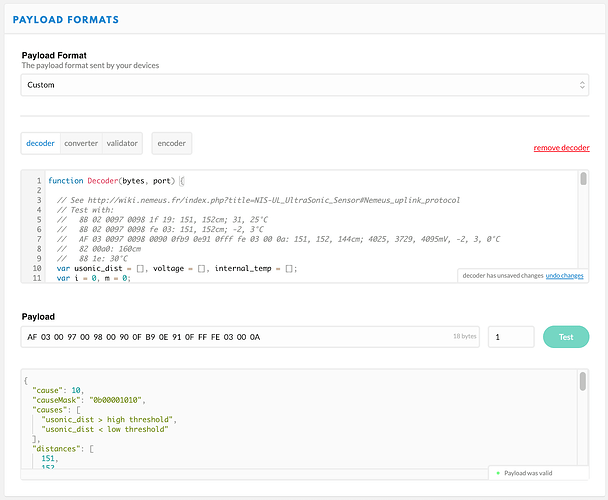Click the green Test button
The width and height of the screenshot is (608, 500).
566,337
